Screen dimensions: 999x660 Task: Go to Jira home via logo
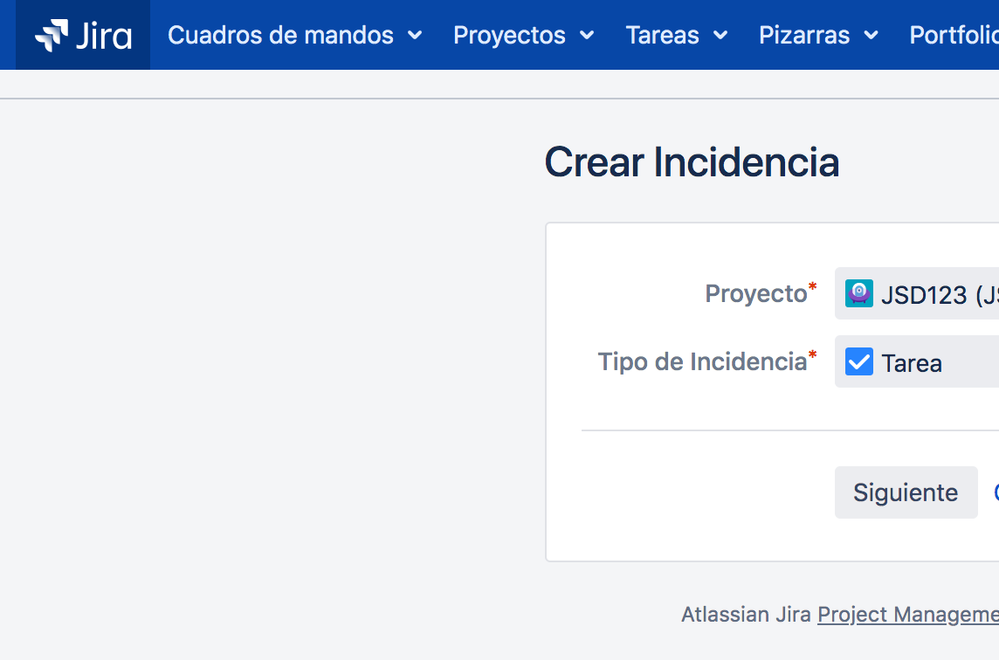click(x=83, y=35)
